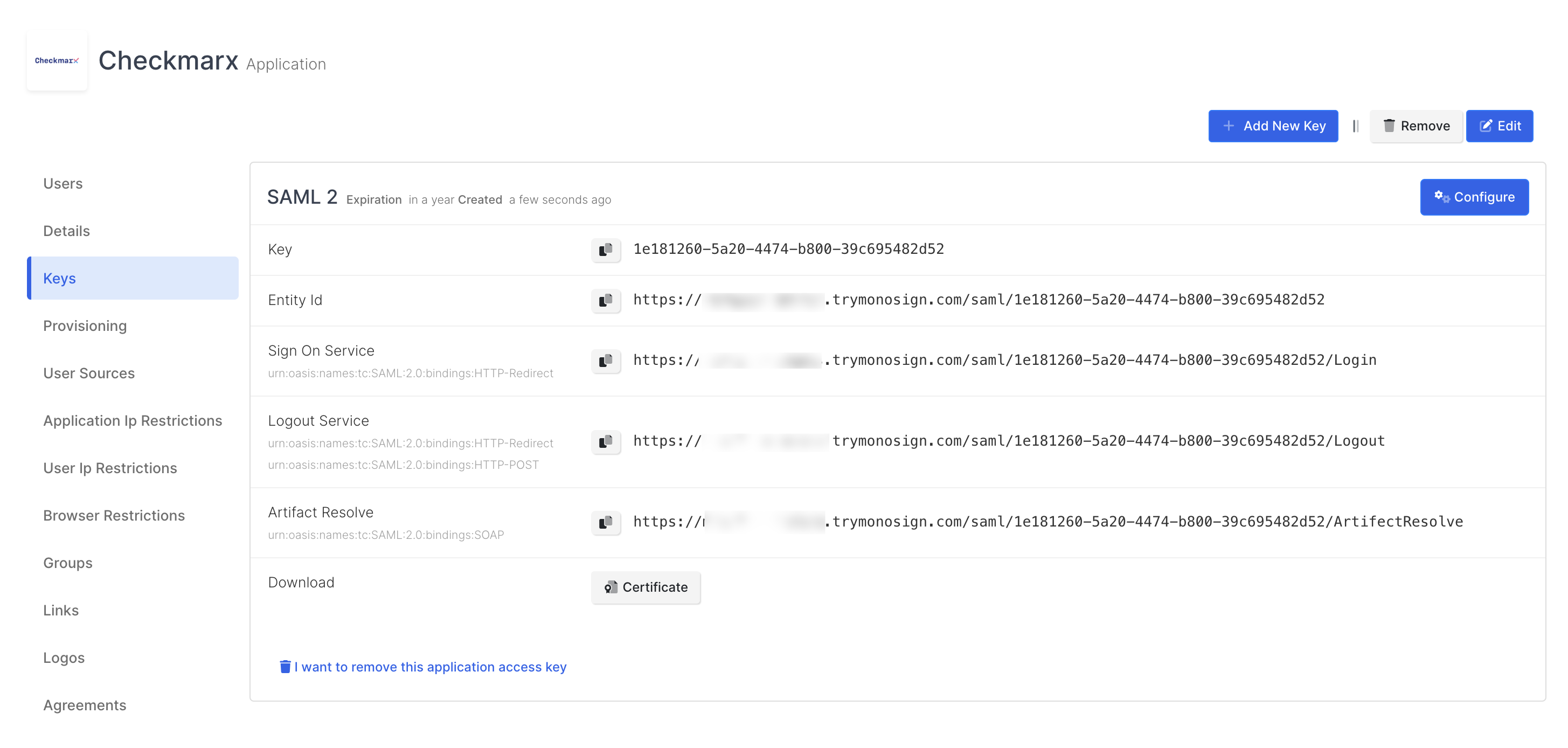Copy the Sign On Service URL
The height and width of the screenshot is (748, 1568).
coord(605,361)
